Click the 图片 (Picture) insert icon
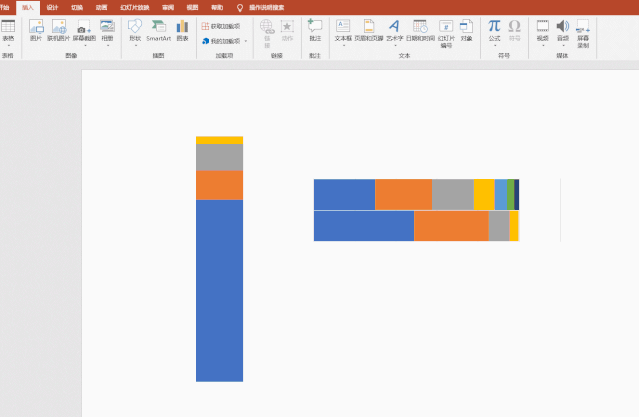This screenshot has height=417, width=639. tap(36, 30)
